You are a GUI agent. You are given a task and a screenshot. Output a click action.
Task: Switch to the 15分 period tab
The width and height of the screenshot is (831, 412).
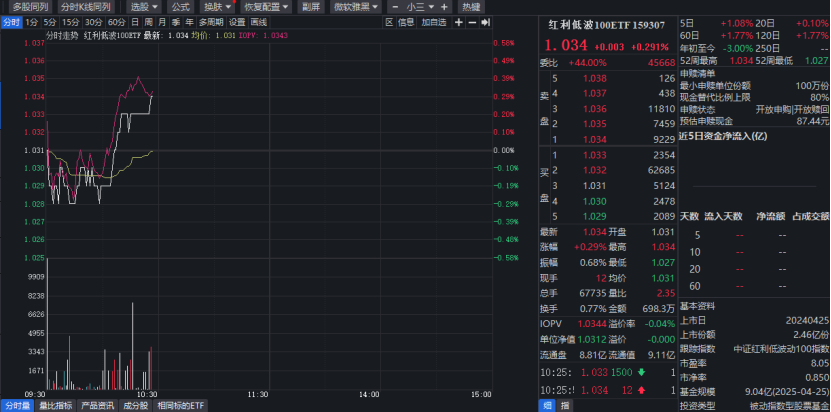click(x=70, y=22)
